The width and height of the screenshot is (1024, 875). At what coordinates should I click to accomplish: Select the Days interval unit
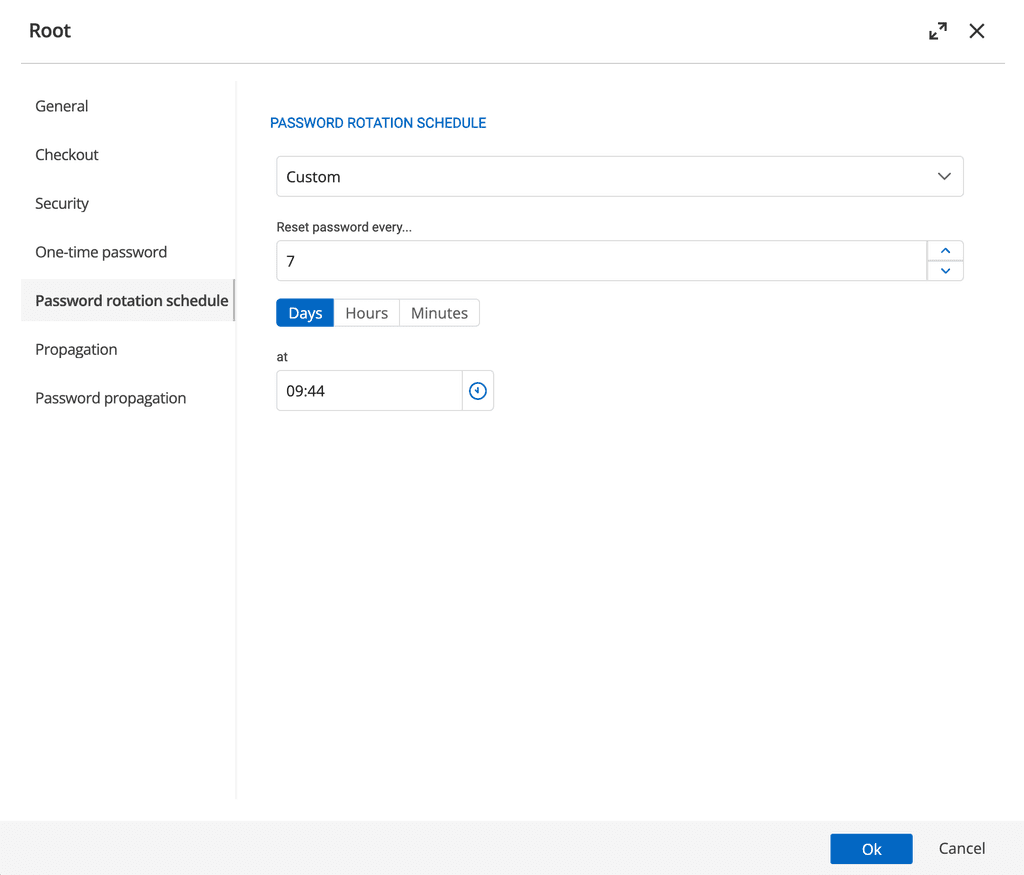click(305, 313)
